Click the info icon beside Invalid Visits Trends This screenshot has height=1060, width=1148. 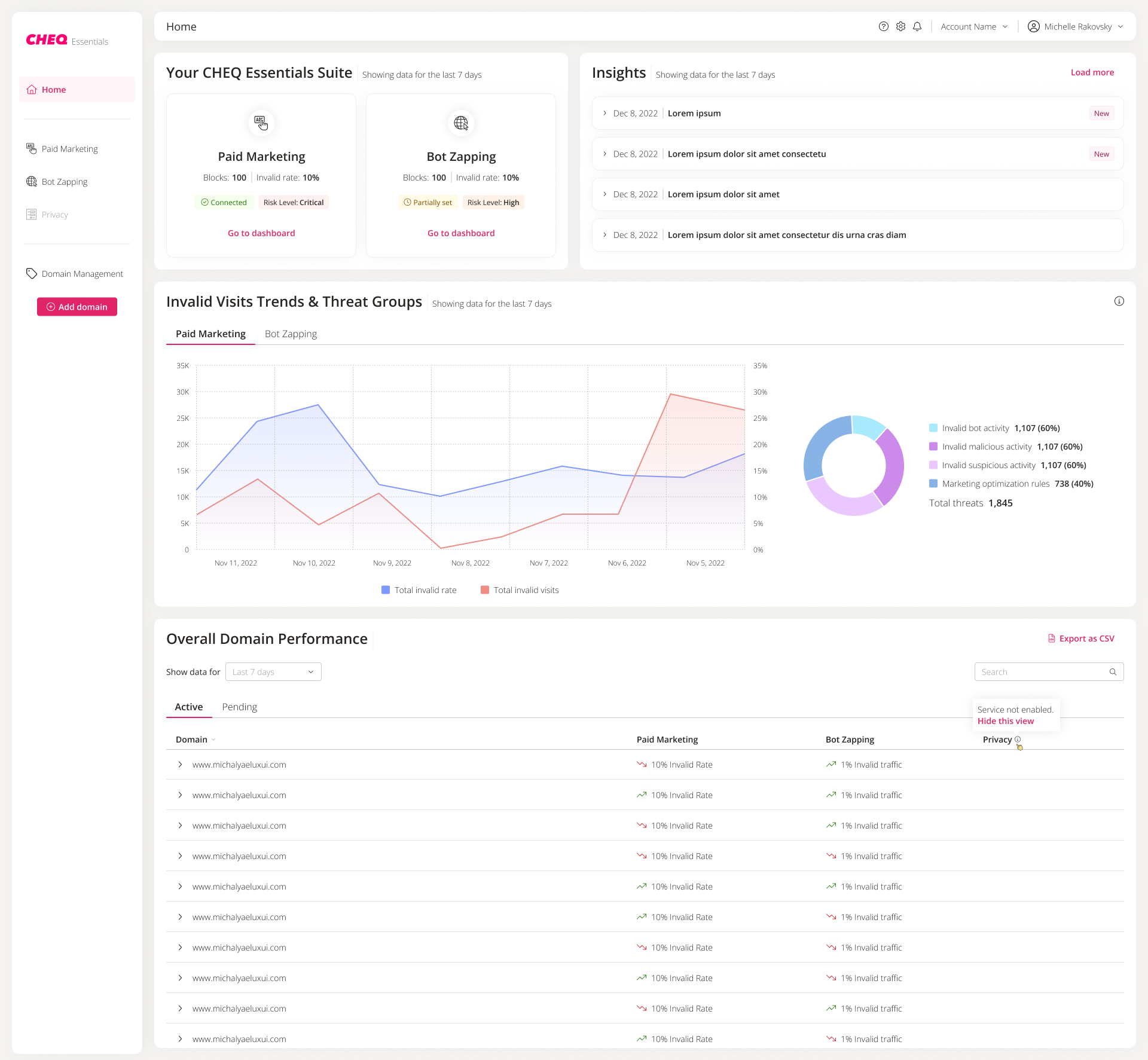1120,301
